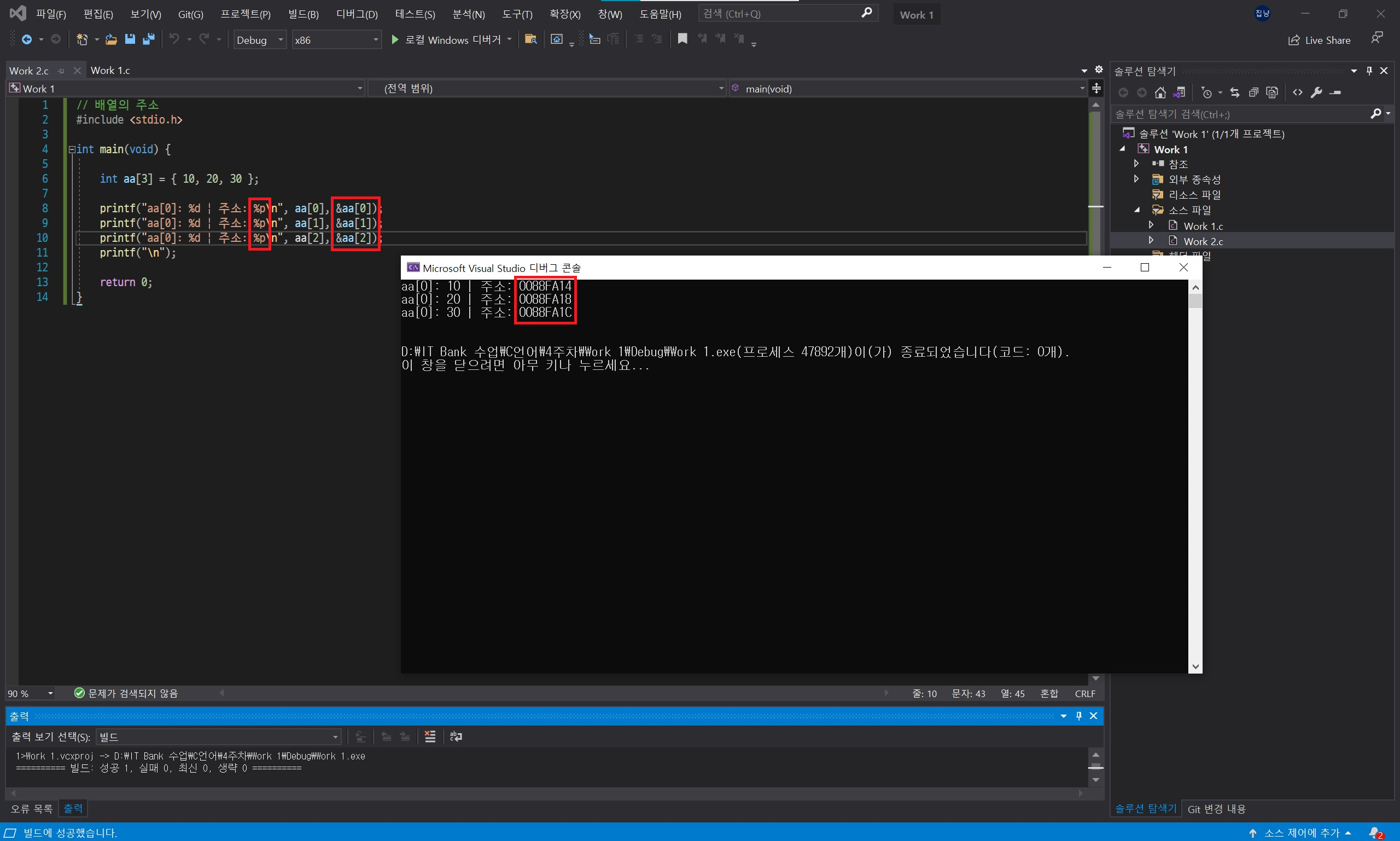Image resolution: width=1400 pixels, height=841 pixels.
Task: Open the Debug configuration dropdown
Action: (x=281, y=39)
